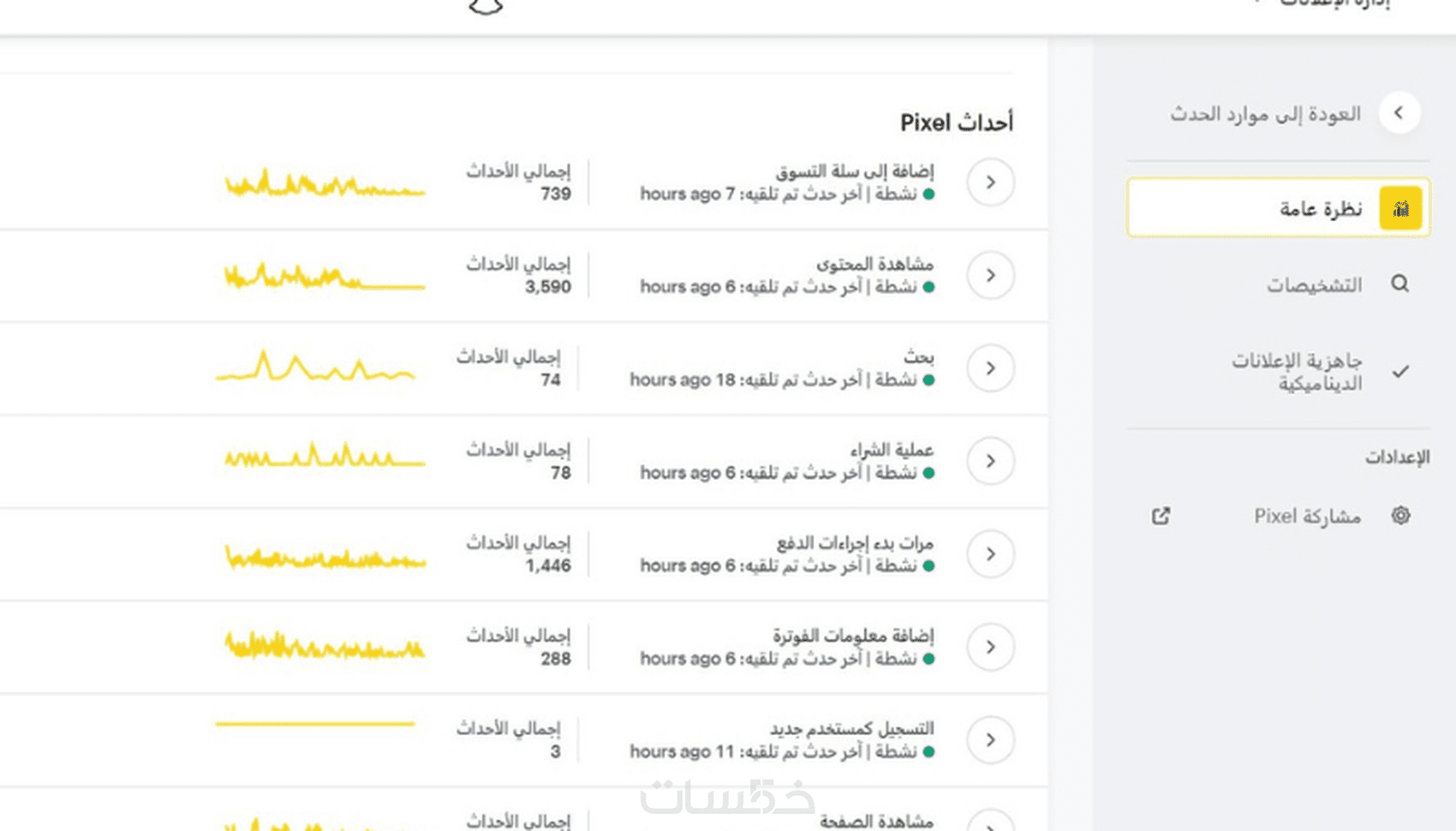Expand the التسجيل كمستخدم جديد event row
The image size is (1456, 831).
[990, 739]
